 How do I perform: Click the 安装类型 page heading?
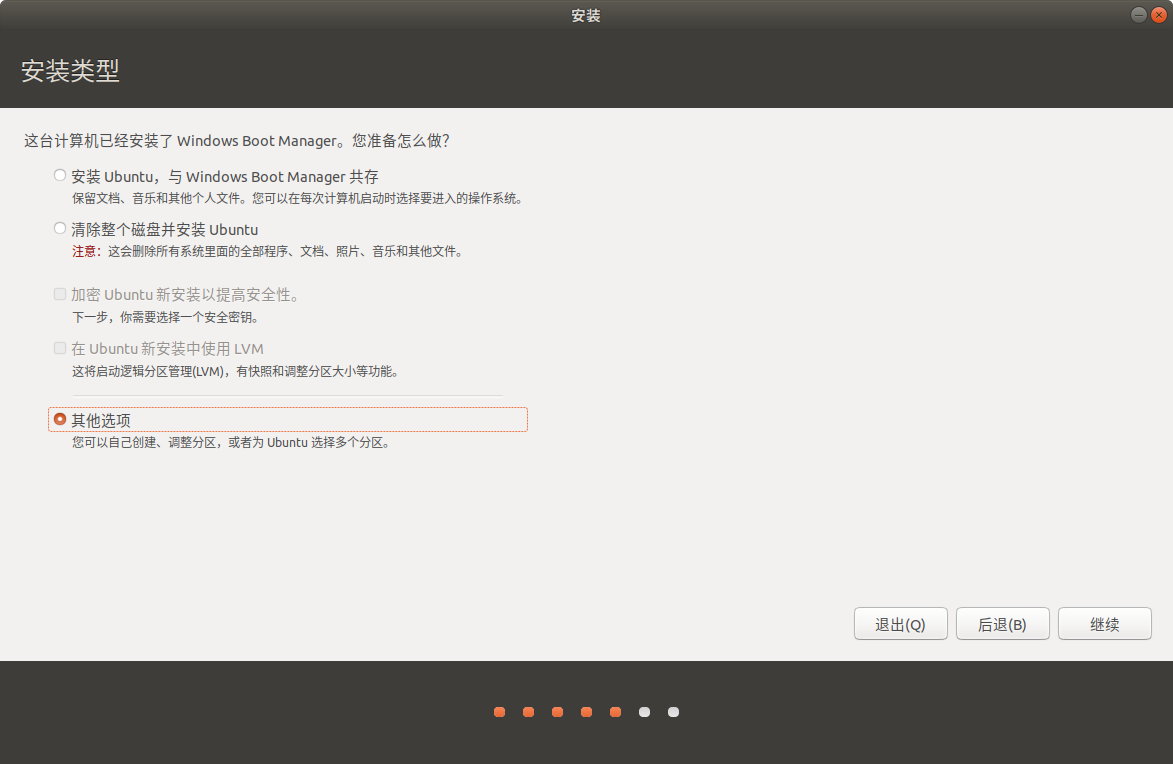click(x=70, y=70)
